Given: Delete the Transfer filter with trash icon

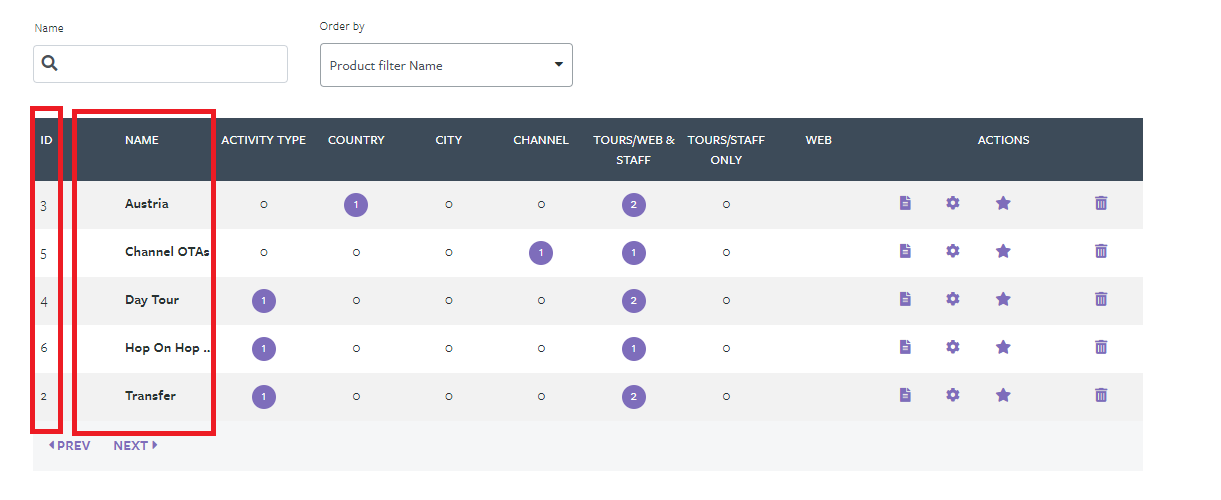Looking at the screenshot, I should click(x=1101, y=395).
